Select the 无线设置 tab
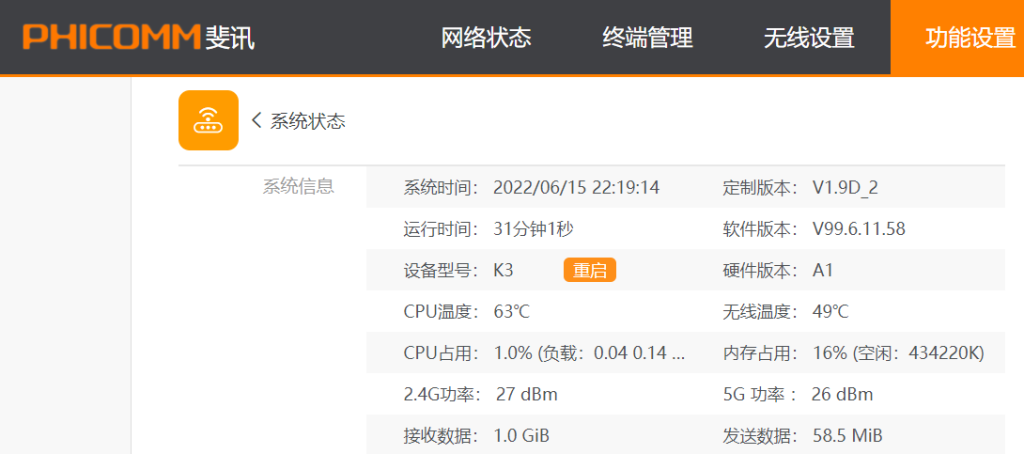 pyautogui.click(x=808, y=38)
